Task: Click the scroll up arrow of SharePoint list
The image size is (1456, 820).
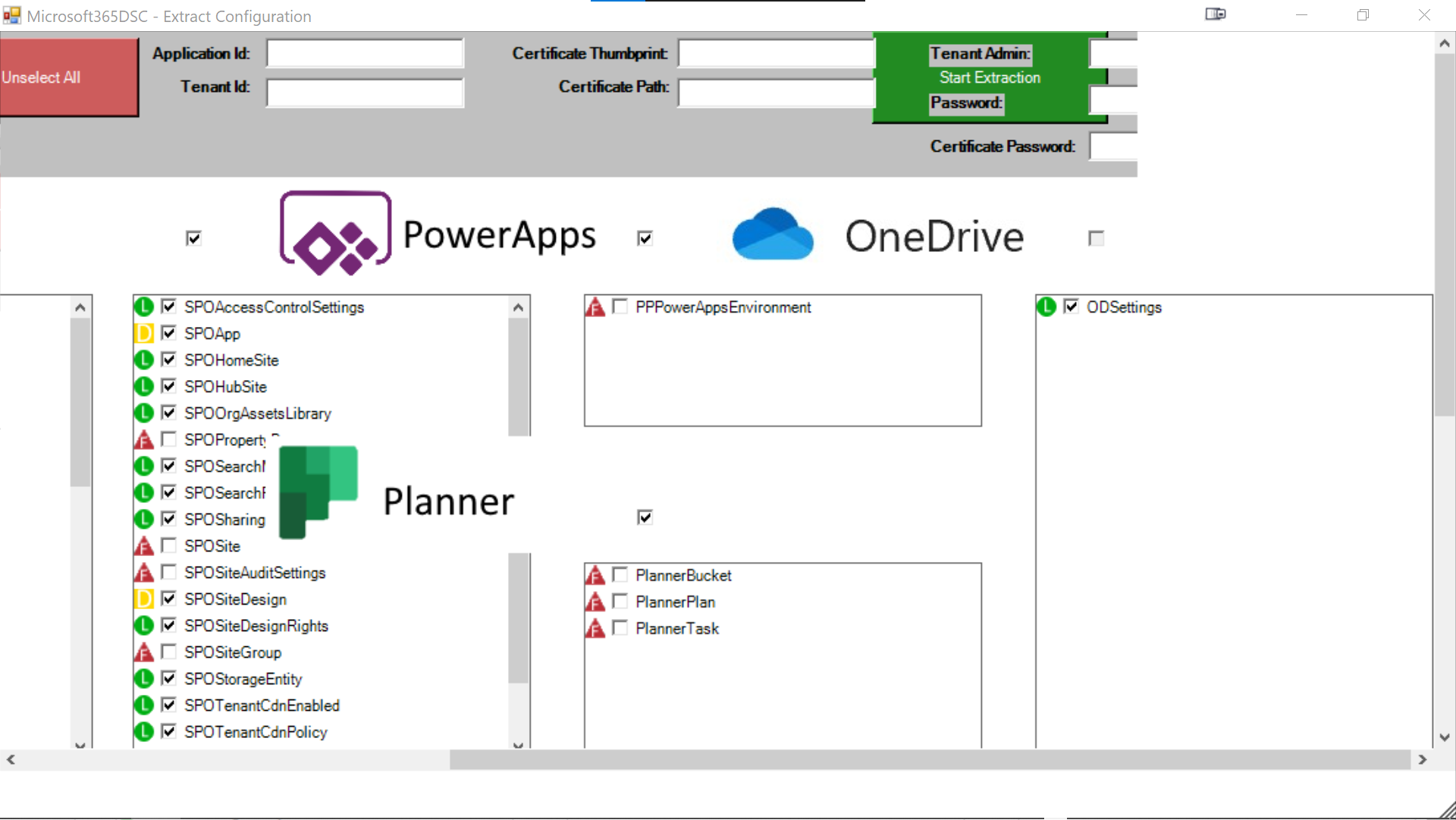Action: [x=518, y=307]
